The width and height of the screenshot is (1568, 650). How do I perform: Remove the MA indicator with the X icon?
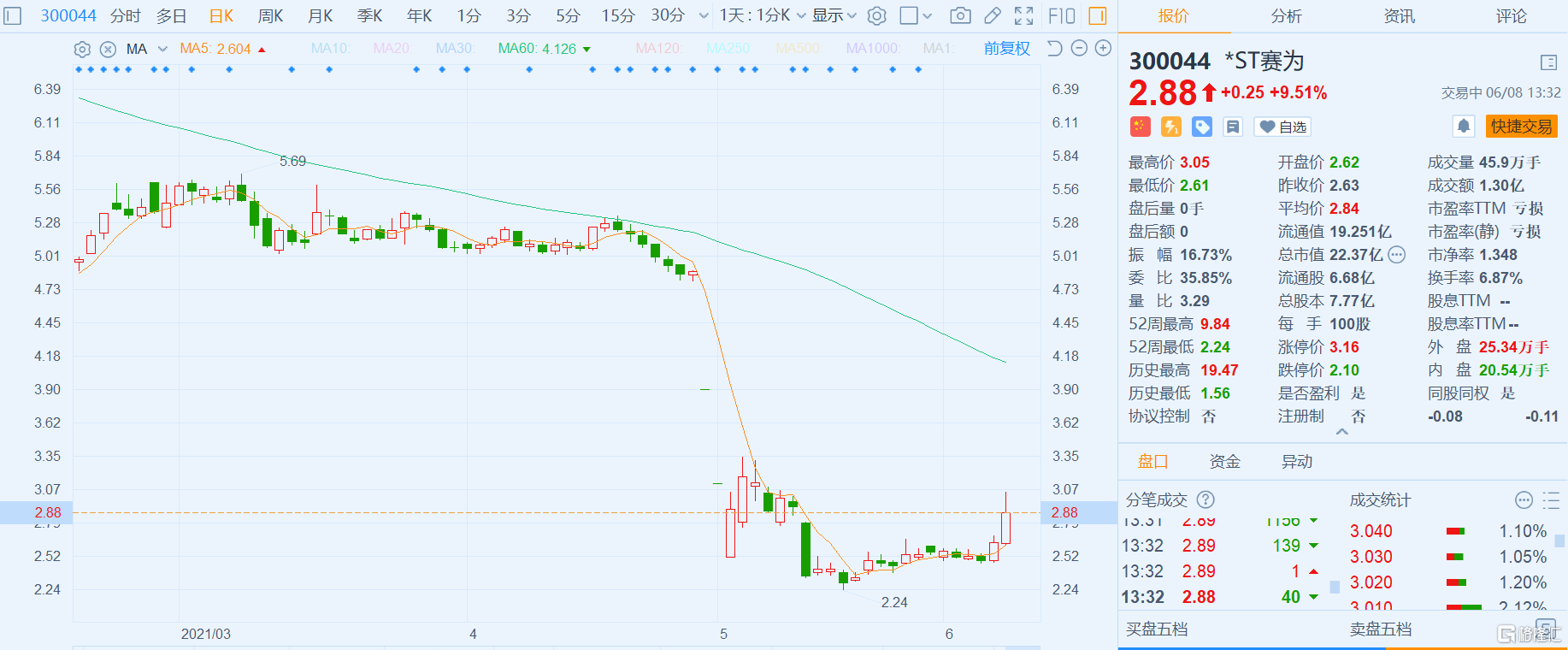[x=108, y=49]
